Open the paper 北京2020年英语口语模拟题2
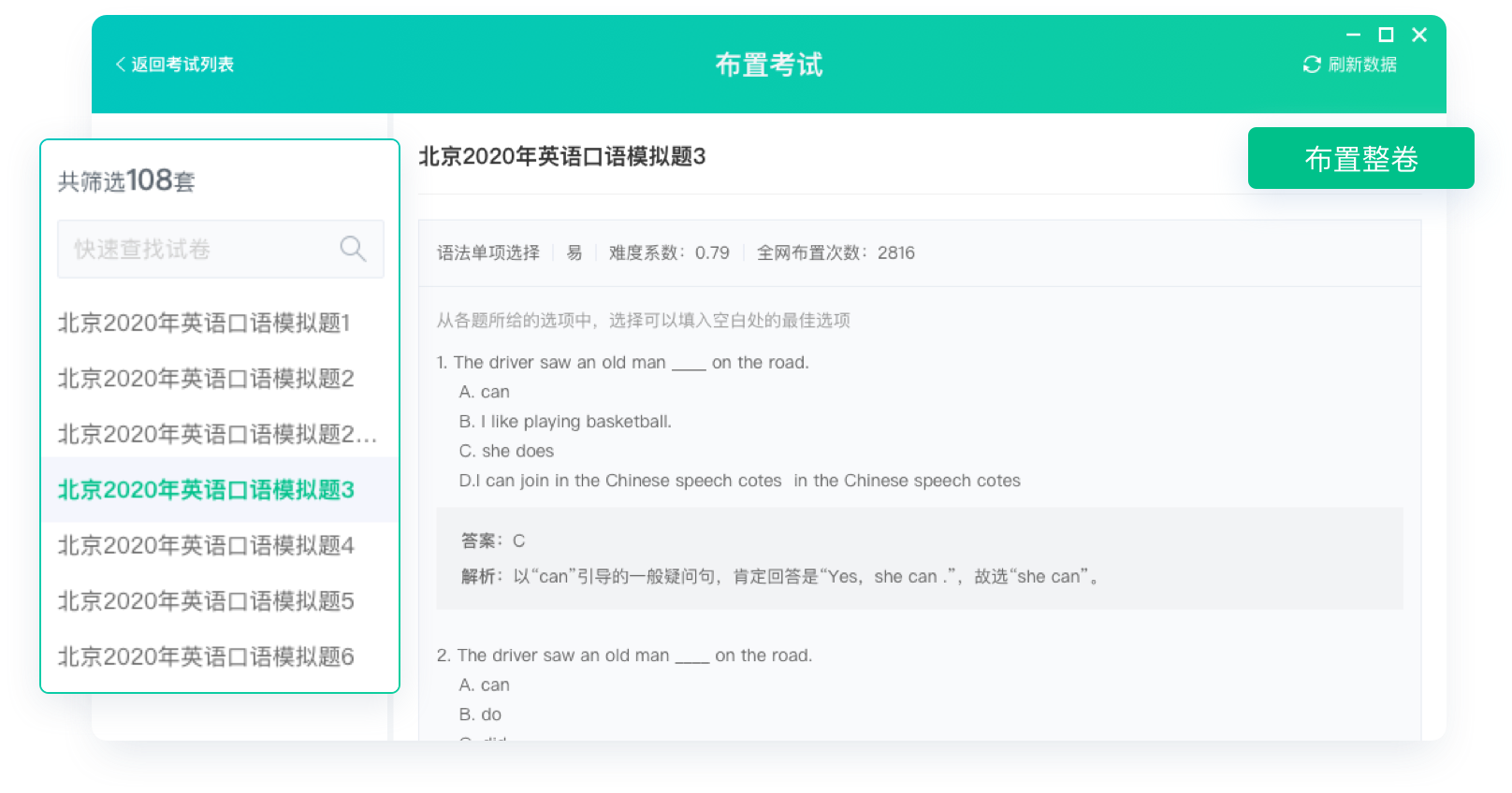The image size is (1512, 793). click(206, 379)
